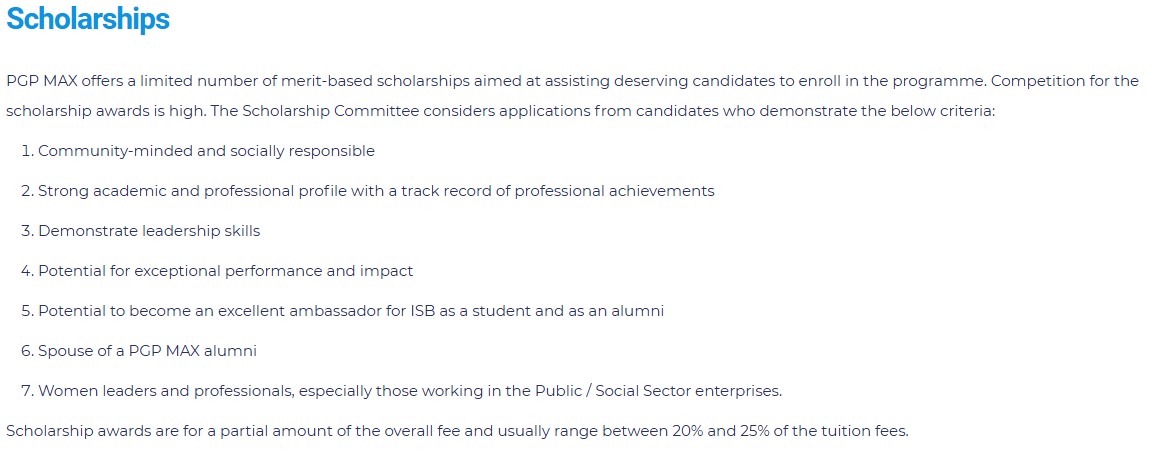Click 'Community-minded and socially responsible' list item

point(206,151)
